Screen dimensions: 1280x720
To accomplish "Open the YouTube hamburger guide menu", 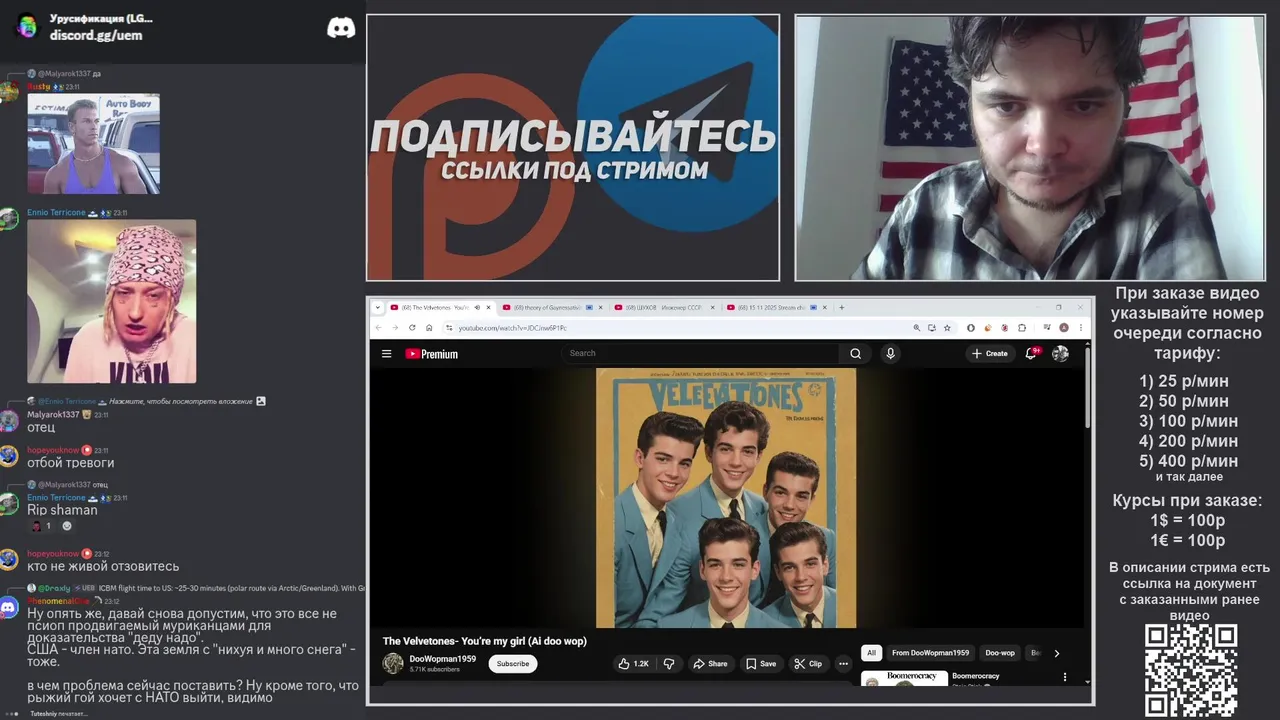I will 386,353.
